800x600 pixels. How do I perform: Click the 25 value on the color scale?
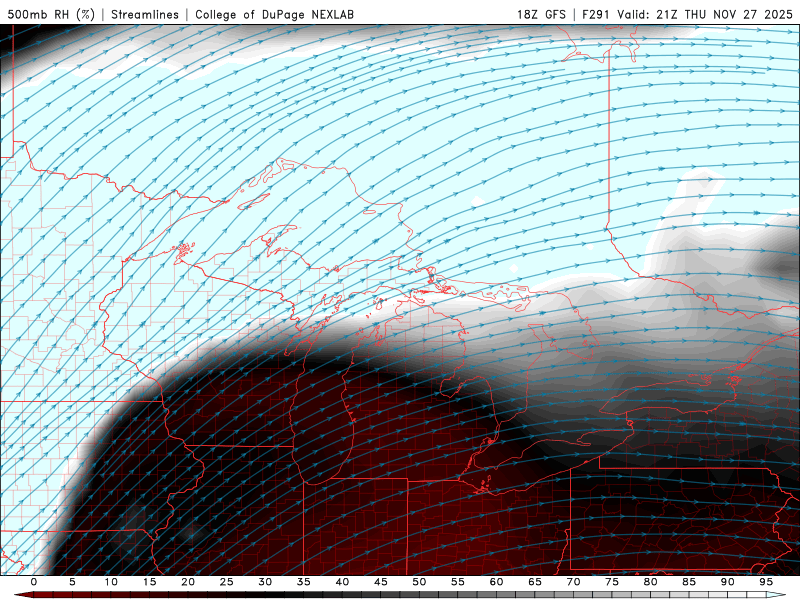227,582
